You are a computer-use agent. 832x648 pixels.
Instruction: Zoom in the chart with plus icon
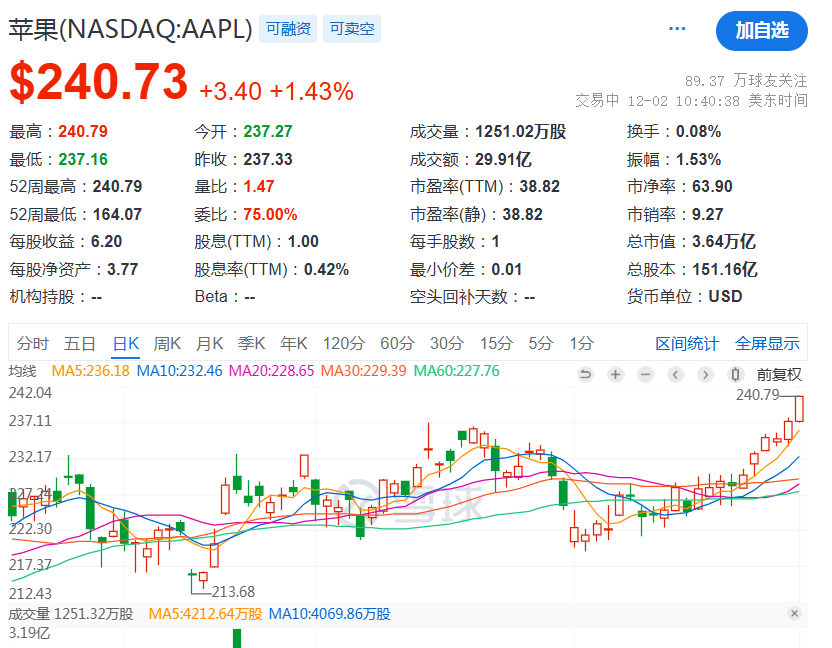point(616,374)
